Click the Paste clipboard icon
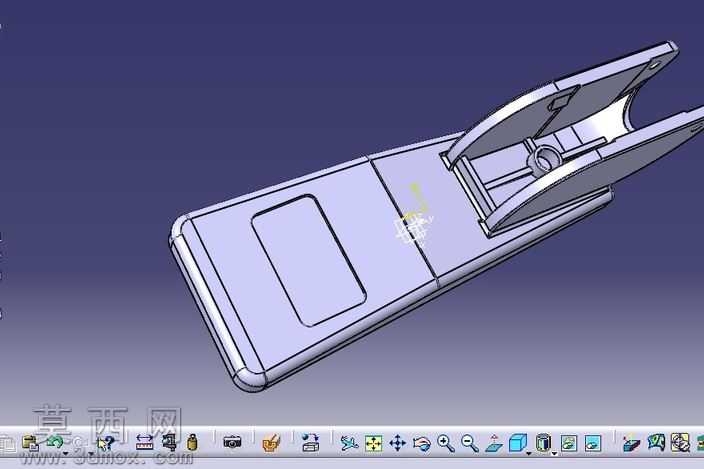The image size is (704, 469). coord(31,443)
